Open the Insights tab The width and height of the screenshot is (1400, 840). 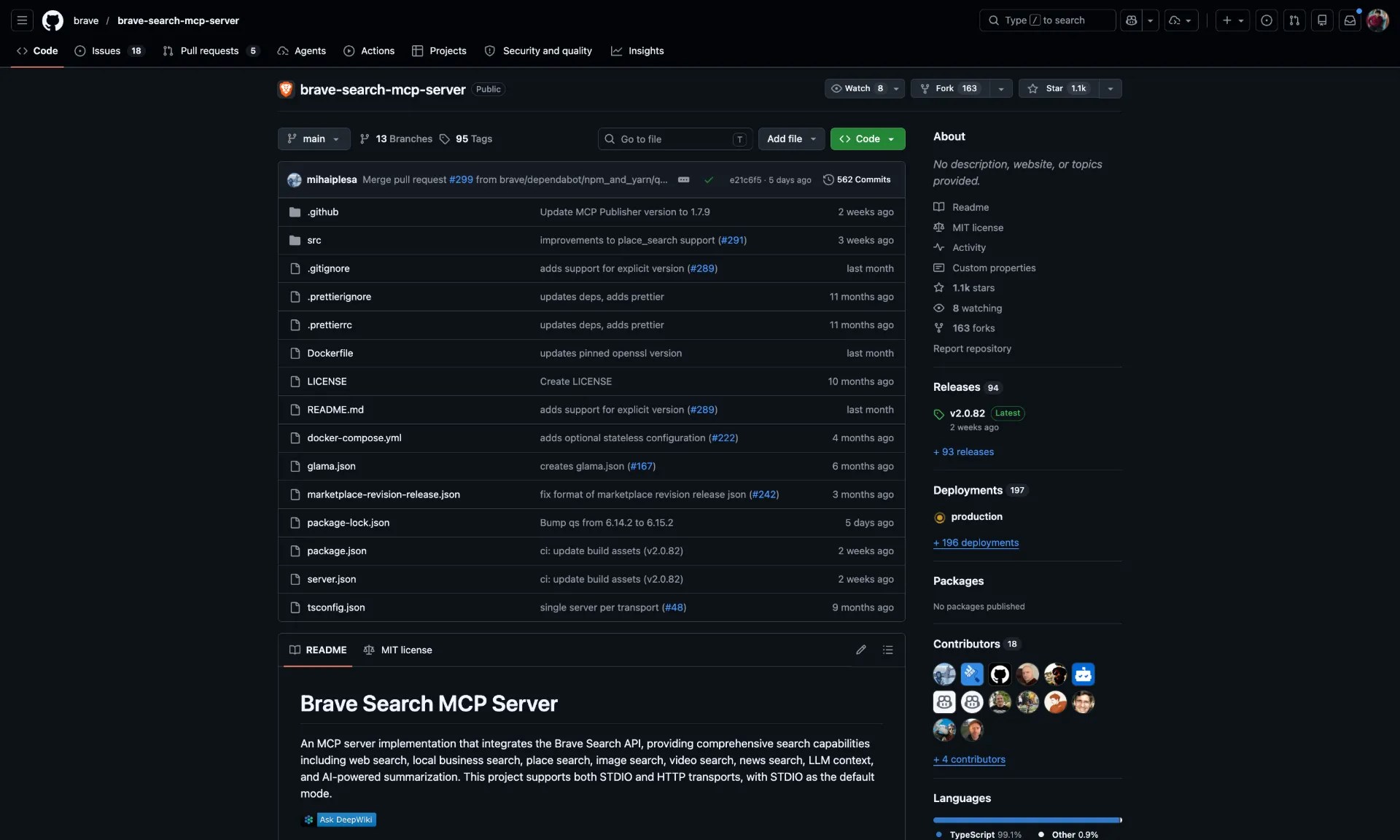coord(637,51)
